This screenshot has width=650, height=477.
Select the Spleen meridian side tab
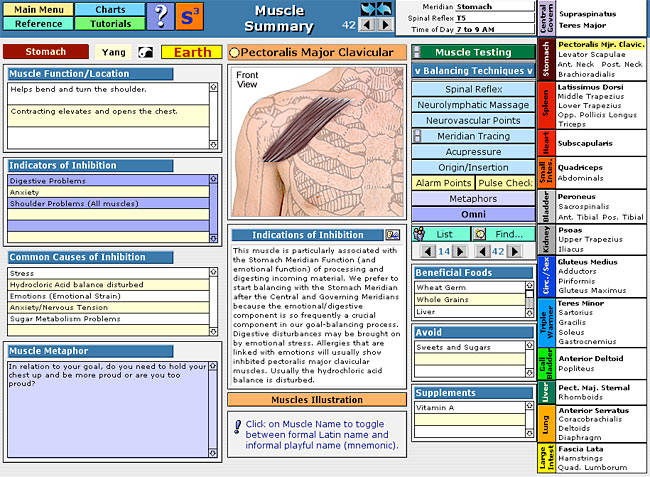coord(546,105)
